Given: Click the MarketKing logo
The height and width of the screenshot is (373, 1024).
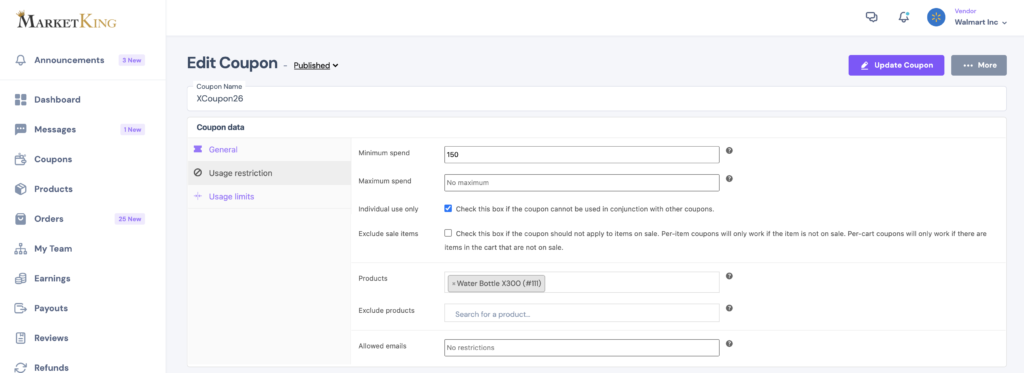Looking at the screenshot, I should (x=67, y=21).
